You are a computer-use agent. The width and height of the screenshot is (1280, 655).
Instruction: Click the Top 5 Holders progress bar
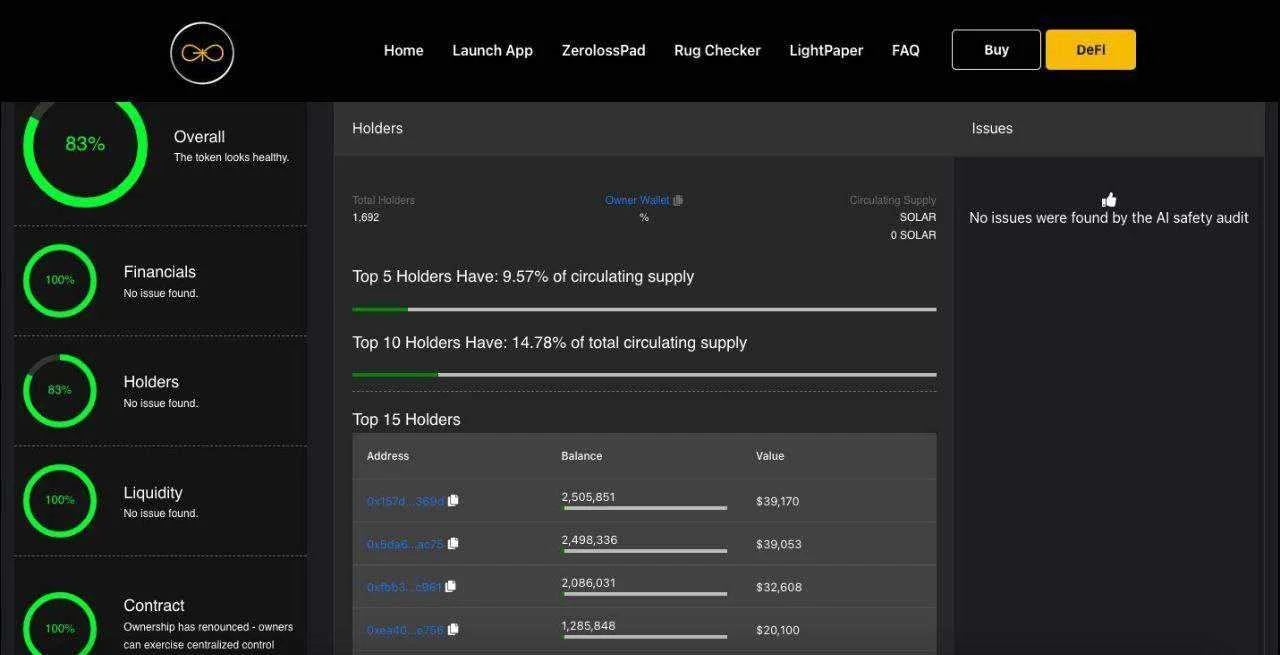click(x=644, y=310)
